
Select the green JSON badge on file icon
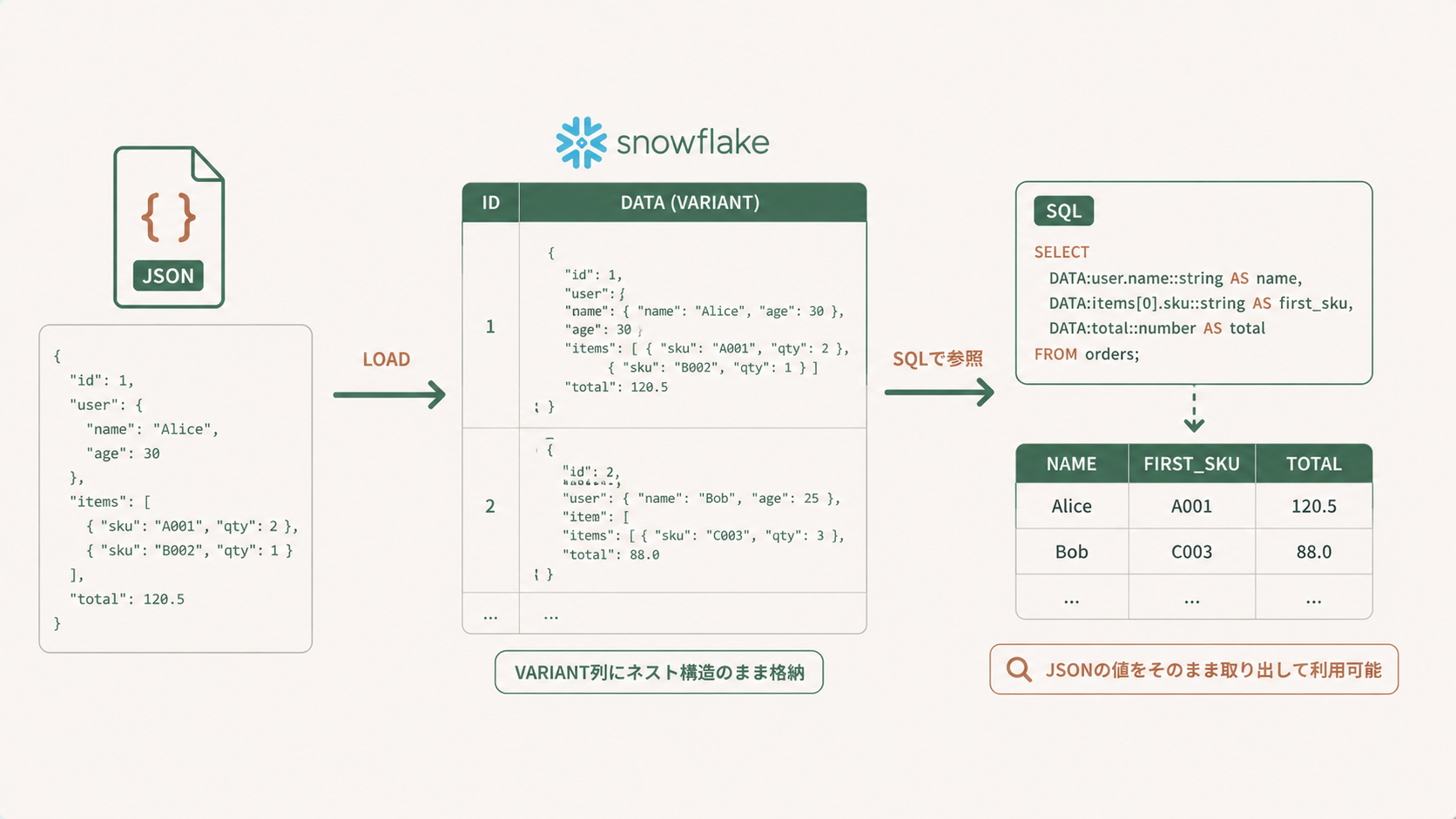(168, 276)
